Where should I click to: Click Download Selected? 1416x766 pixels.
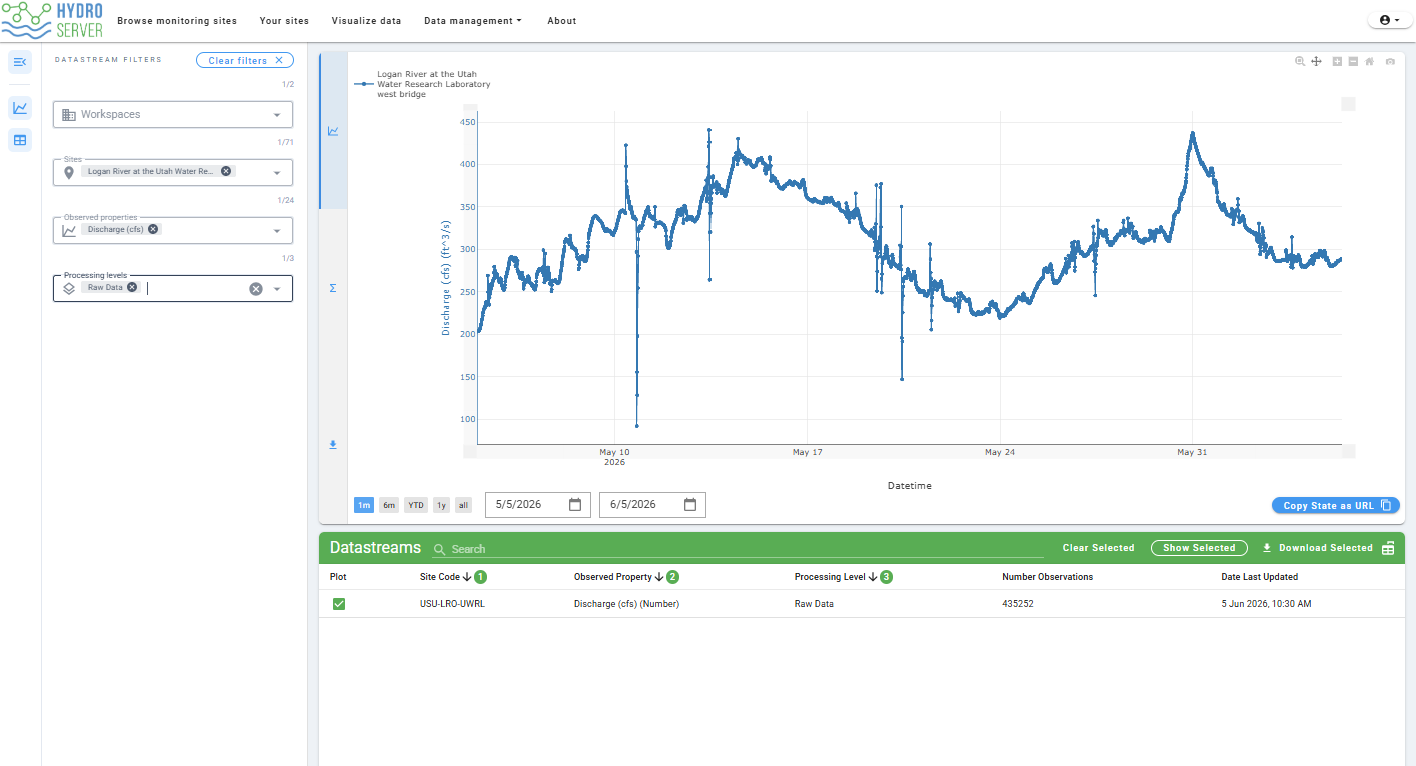click(1317, 548)
